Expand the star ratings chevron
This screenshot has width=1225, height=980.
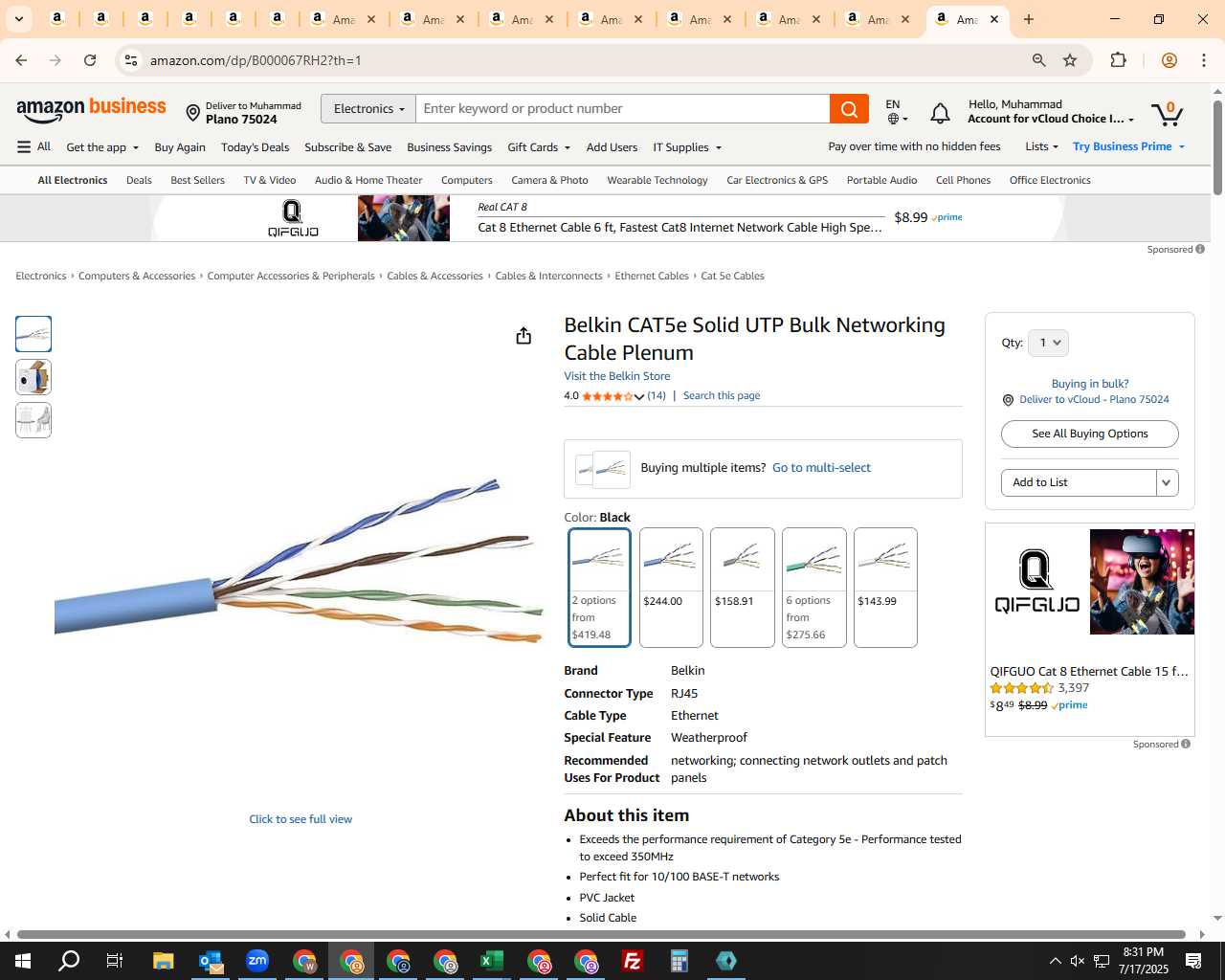pyautogui.click(x=639, y=396)
